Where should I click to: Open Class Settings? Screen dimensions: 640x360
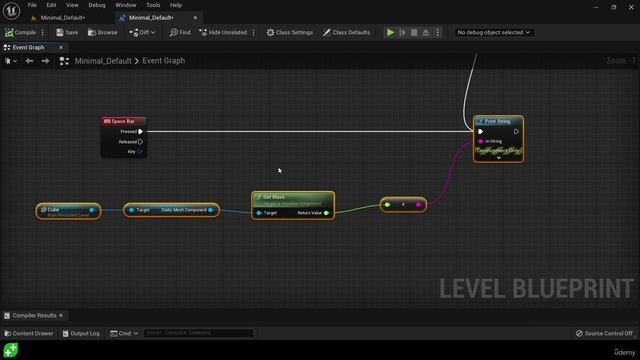click(290, 32)
